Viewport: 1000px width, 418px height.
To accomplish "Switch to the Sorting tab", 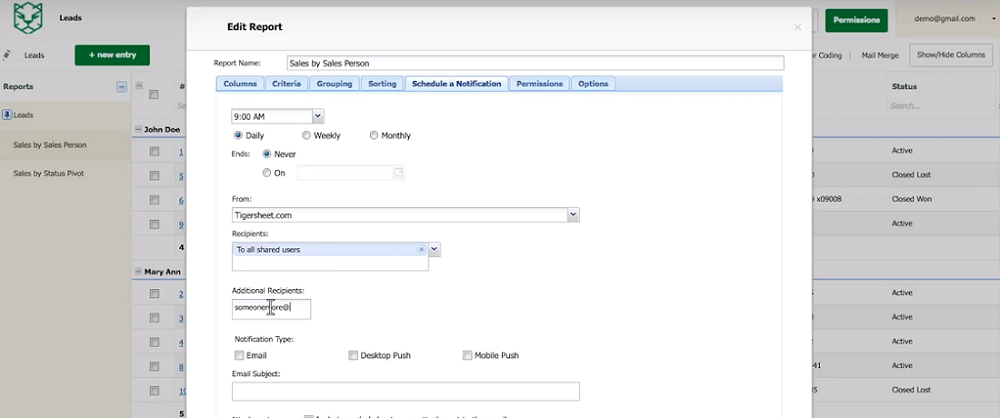I will 383,84.
